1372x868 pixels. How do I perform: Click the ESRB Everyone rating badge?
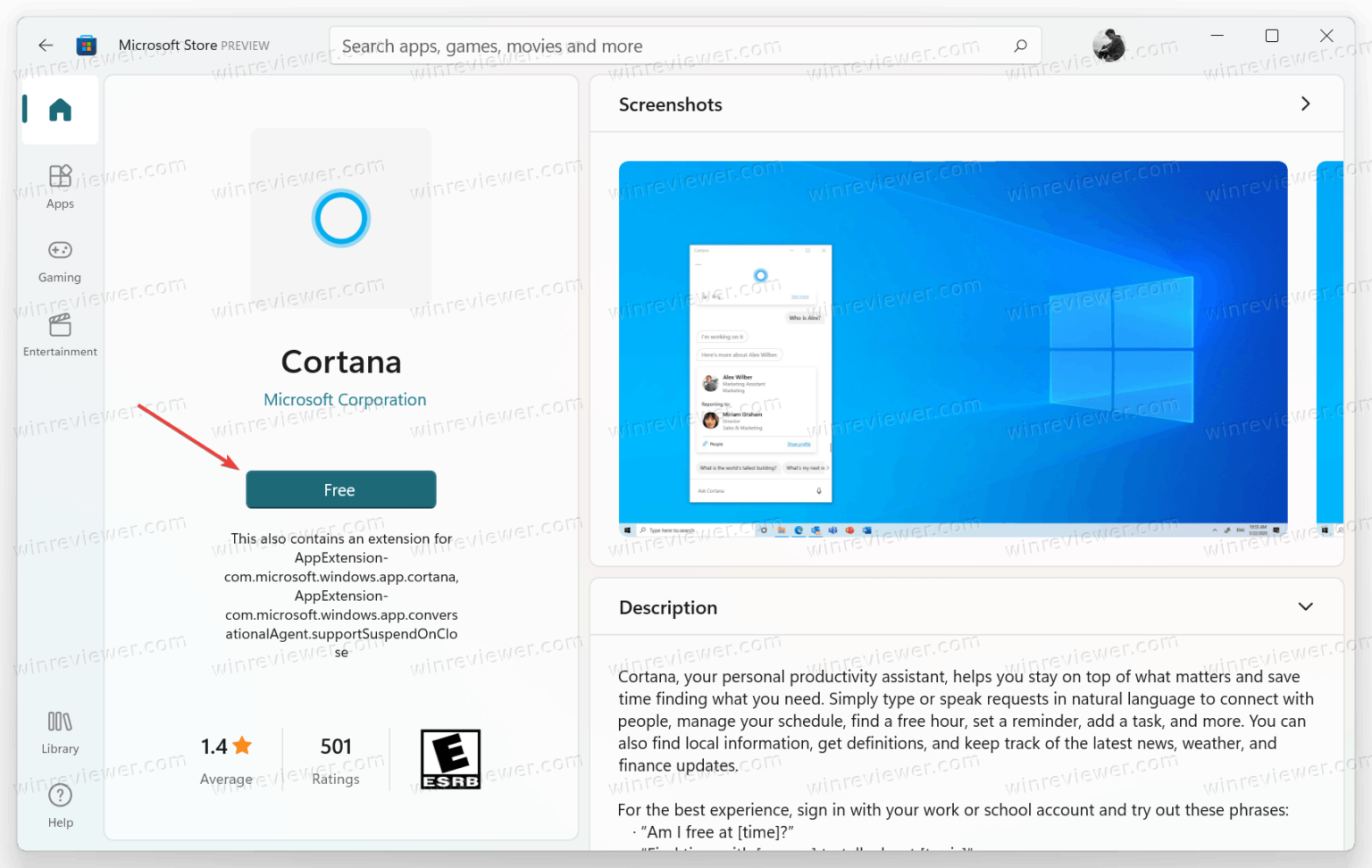(x=450, y=759)
